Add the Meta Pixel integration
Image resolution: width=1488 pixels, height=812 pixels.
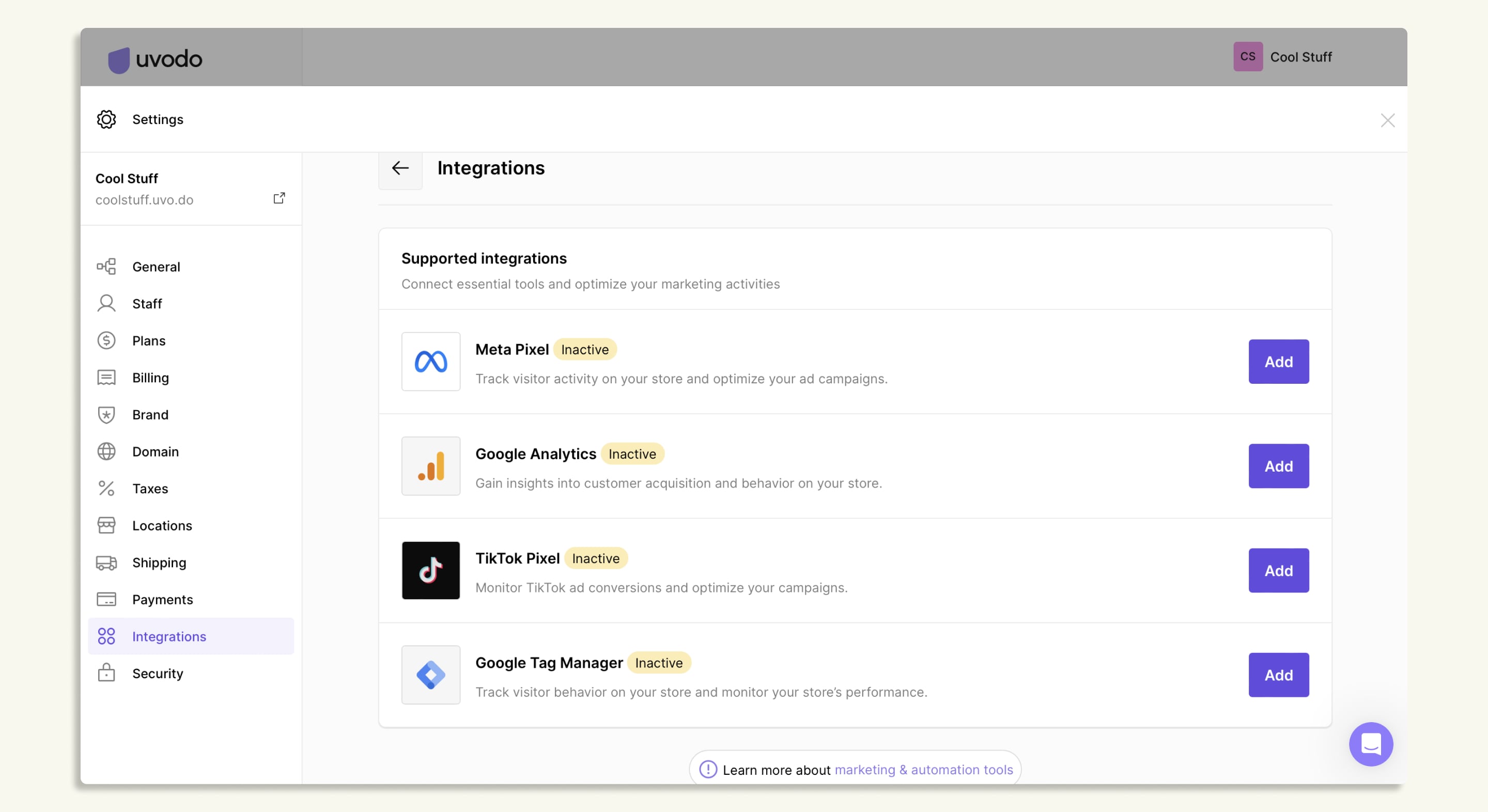coord(1278,362)
